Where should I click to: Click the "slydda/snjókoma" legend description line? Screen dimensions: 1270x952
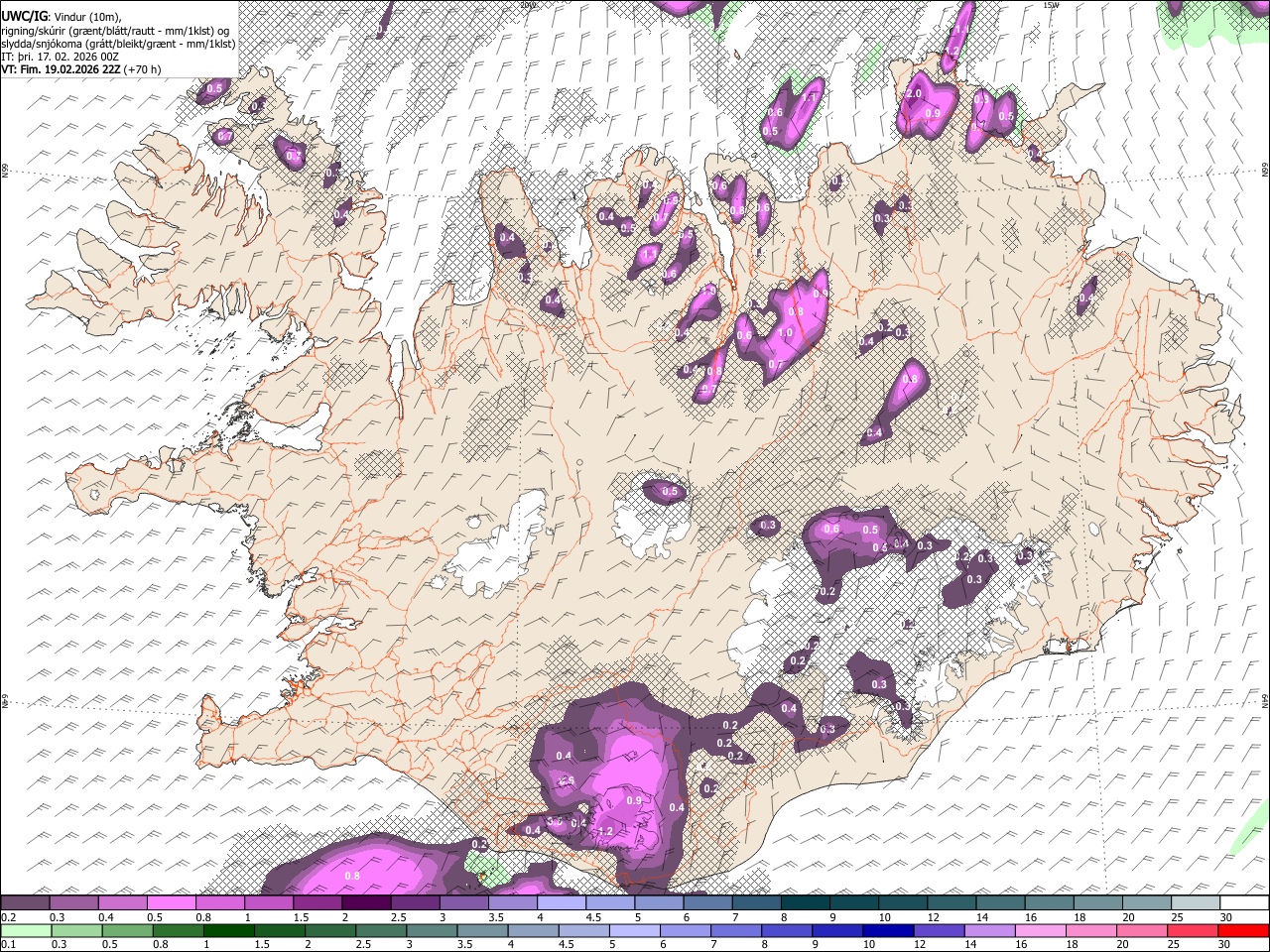tap(118, 43)
